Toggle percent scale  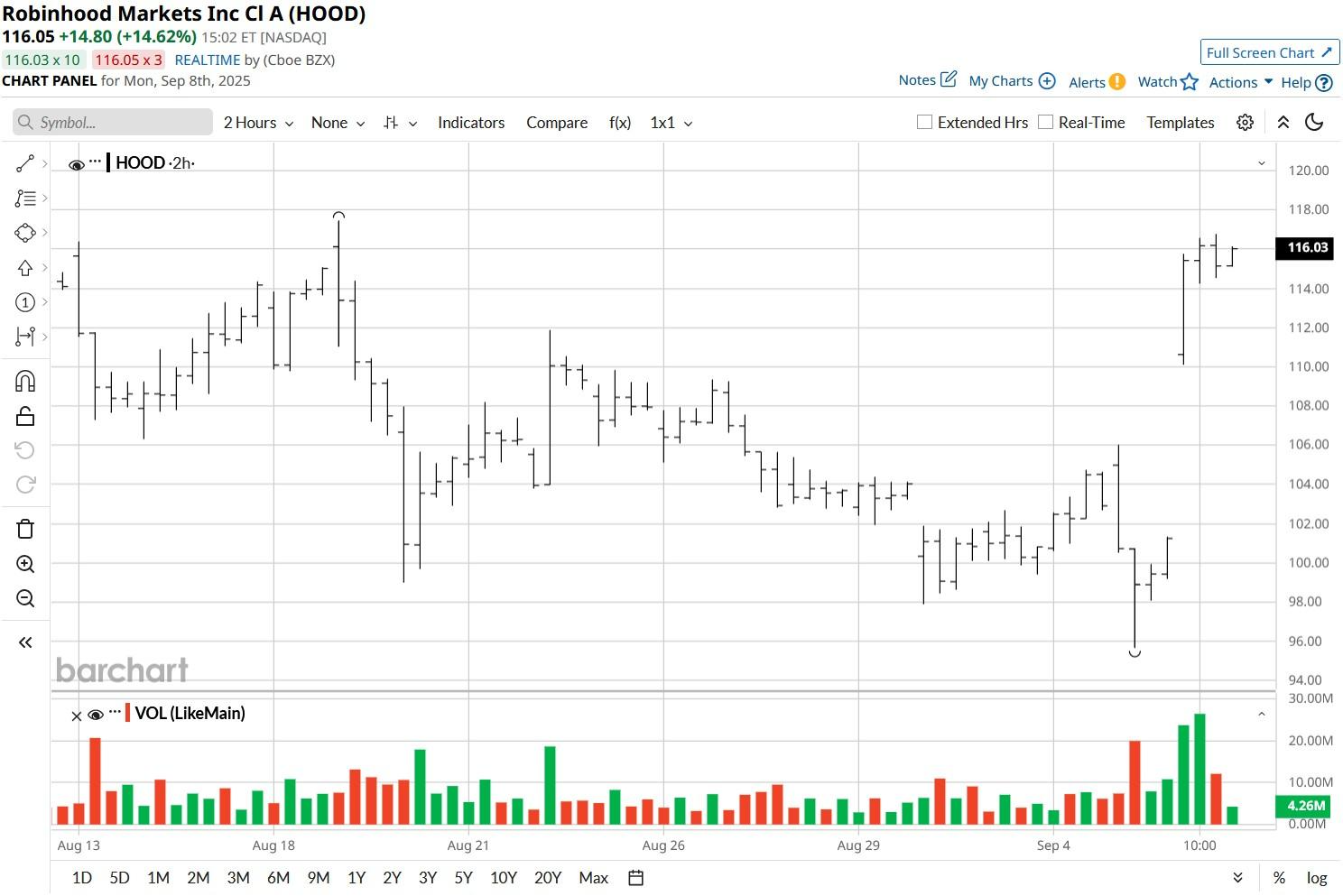point(1279,878)
